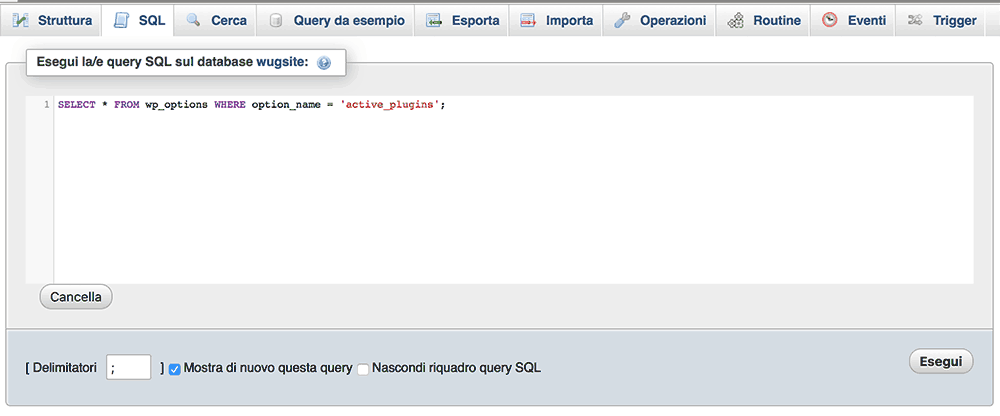This screenshot has width=1000, height=416.
Task: Click the Importa tab icon
Action: click(528, 20)
